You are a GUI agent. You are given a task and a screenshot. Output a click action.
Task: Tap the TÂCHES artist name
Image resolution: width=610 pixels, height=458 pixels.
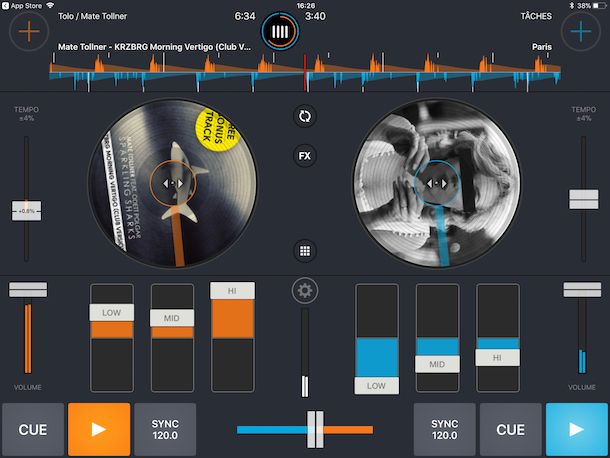click(x=536, y=16)
